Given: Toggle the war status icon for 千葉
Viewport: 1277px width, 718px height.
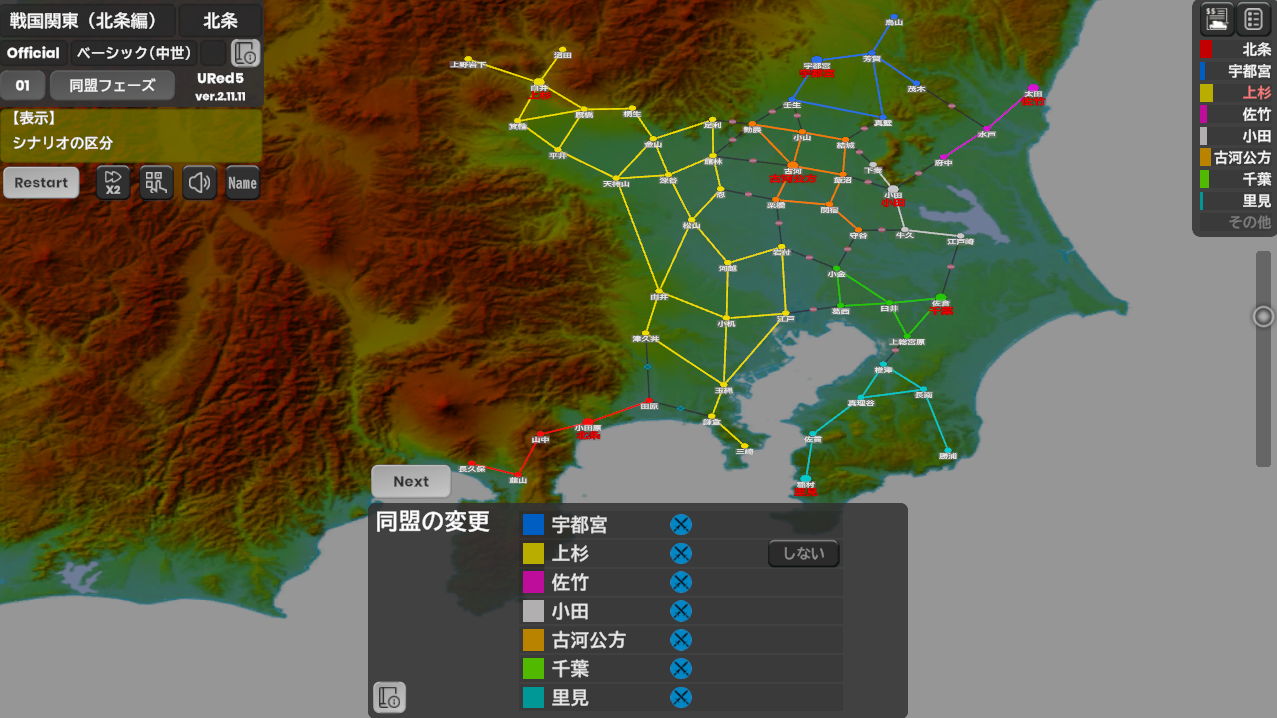Looking at the screenshot, I should 680,669.
